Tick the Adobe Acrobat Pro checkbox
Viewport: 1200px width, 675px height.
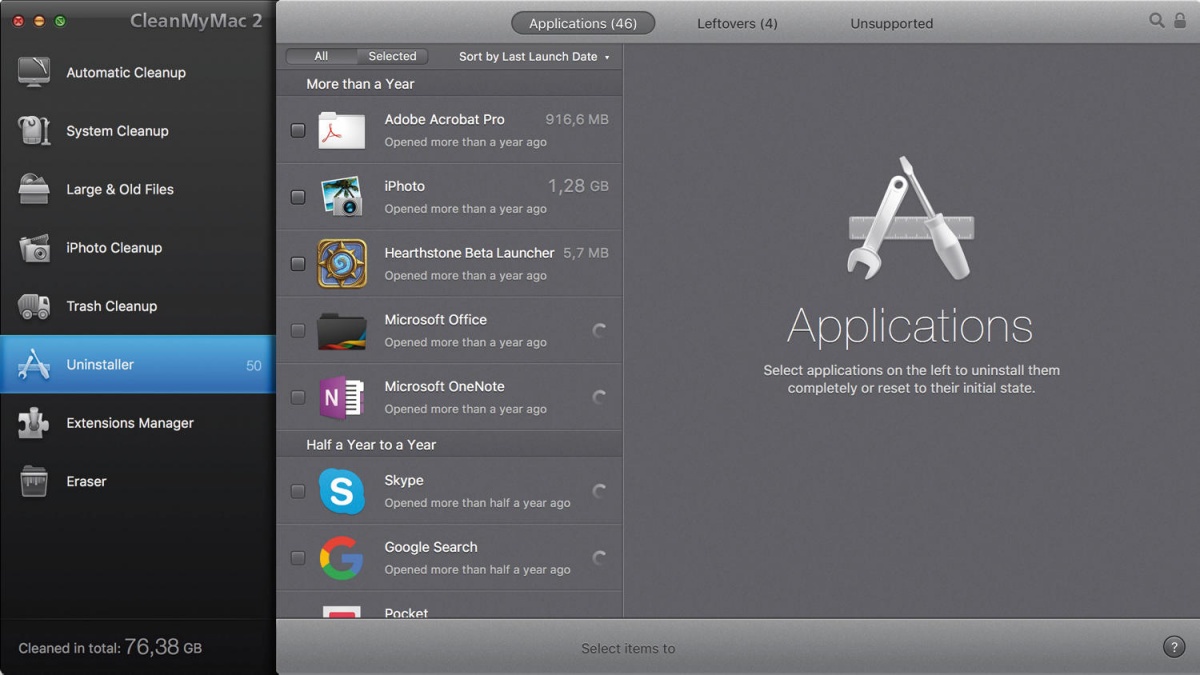298,130
